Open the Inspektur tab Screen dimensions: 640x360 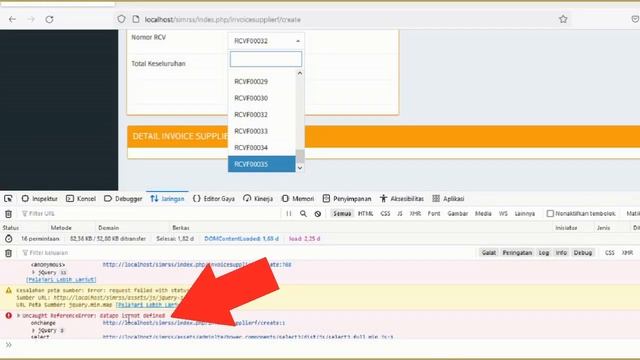[40, 199]
